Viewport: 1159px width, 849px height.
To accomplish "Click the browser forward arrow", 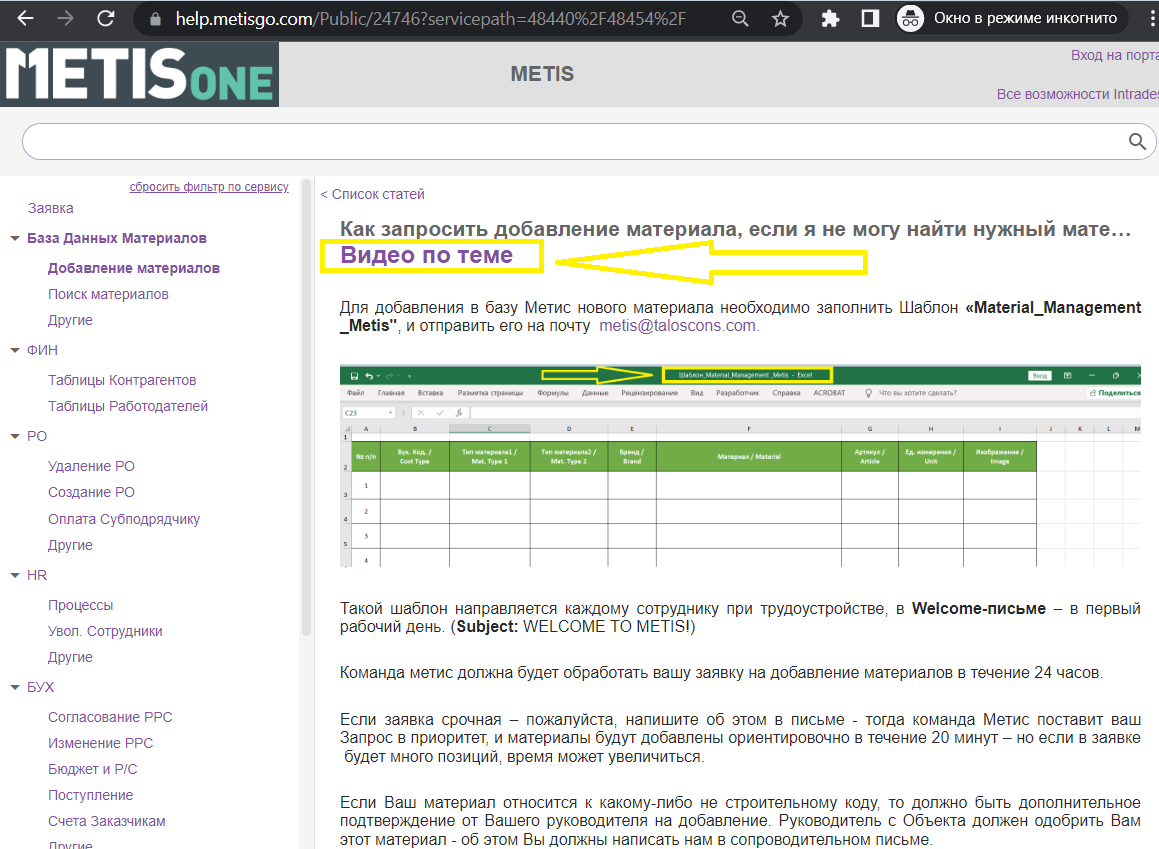I will point(66,18).
